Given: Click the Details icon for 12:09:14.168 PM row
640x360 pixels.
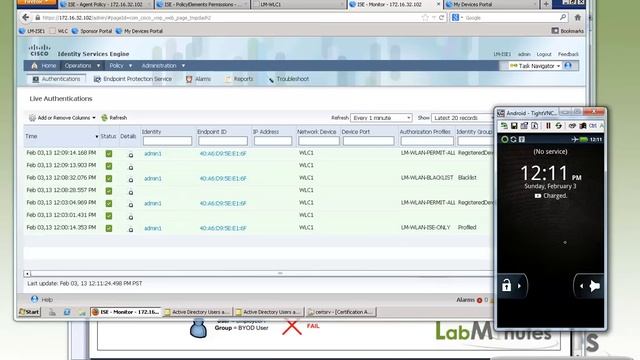Looking at the screenshot, I should tap(131, 155).
